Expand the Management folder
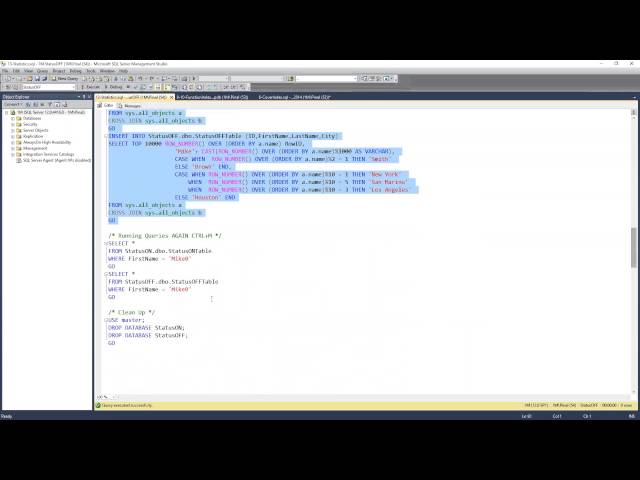Screen dimensions: 640x480 [13, 149]
